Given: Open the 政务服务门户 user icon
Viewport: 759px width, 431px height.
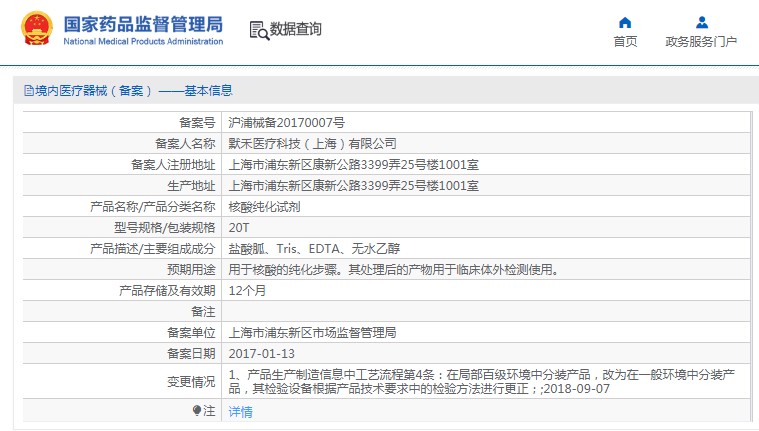Looking at the screenshot, I should coord(701,22).
